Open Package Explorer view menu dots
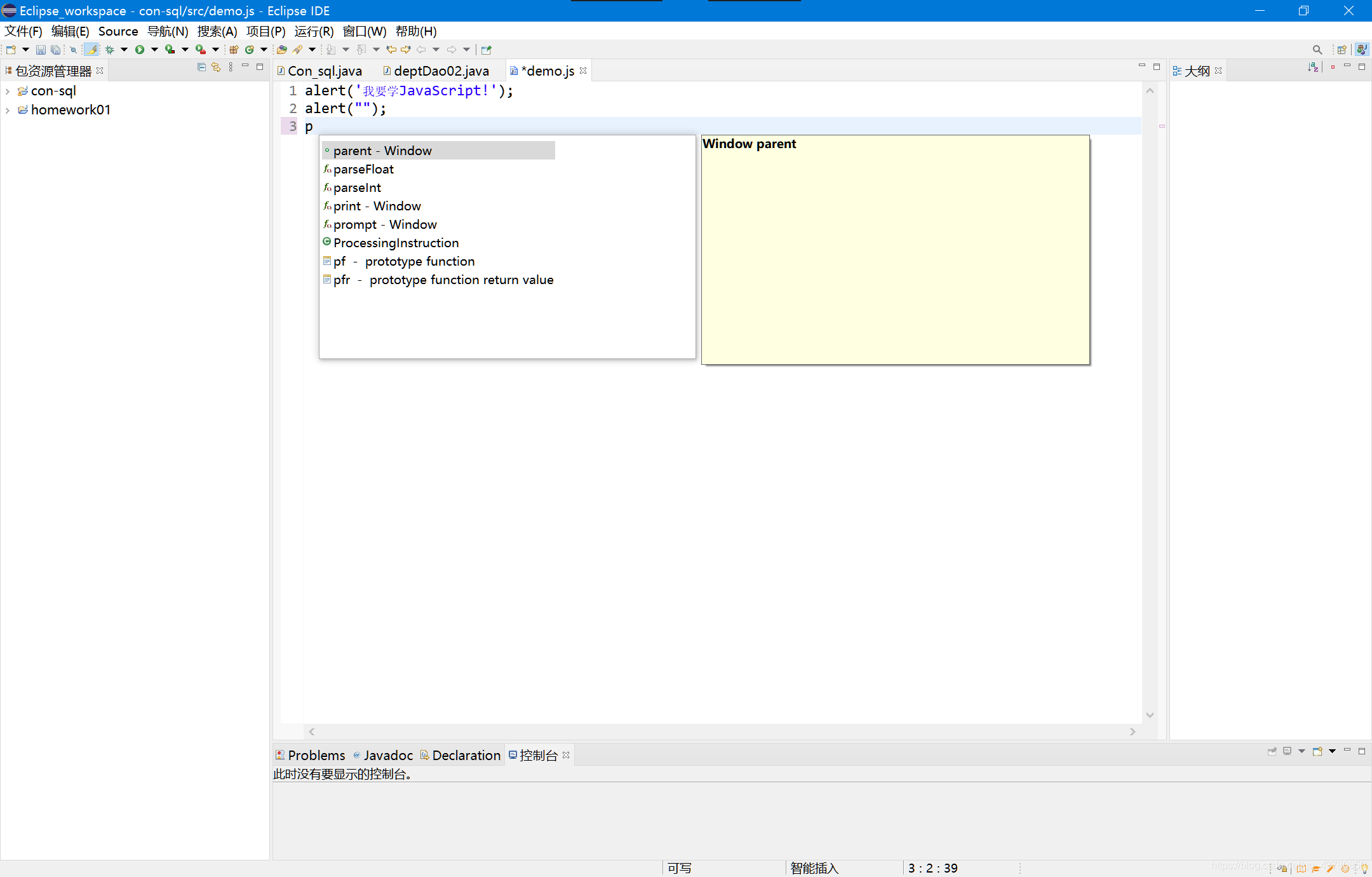 231,67
